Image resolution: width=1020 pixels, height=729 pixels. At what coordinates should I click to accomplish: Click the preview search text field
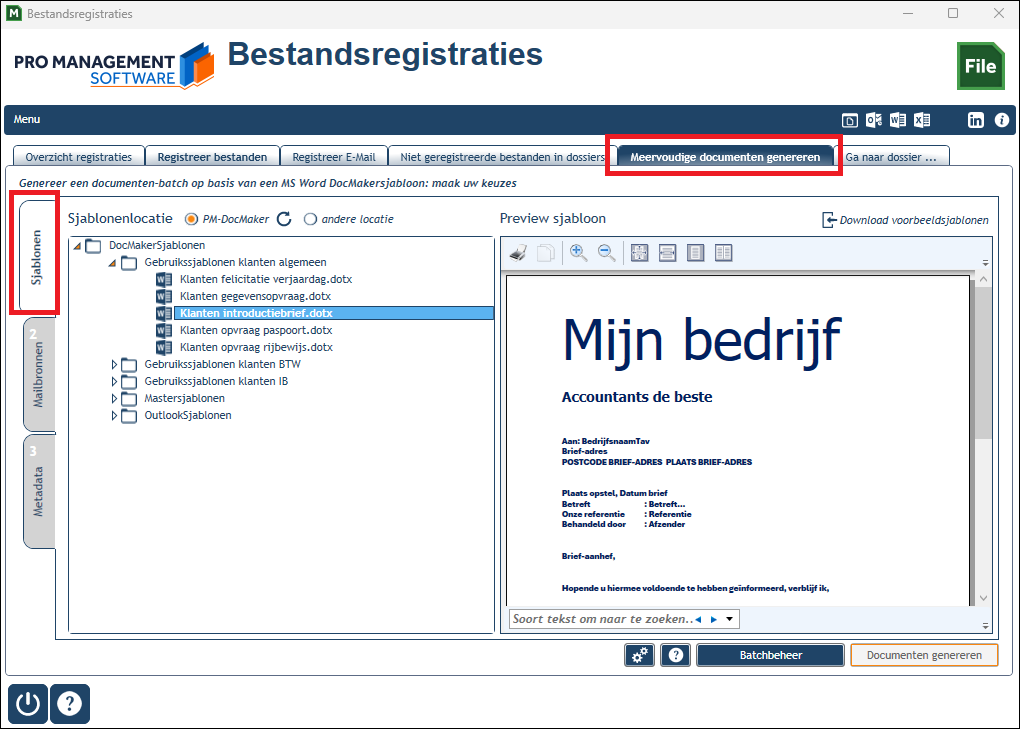point(602,619)
